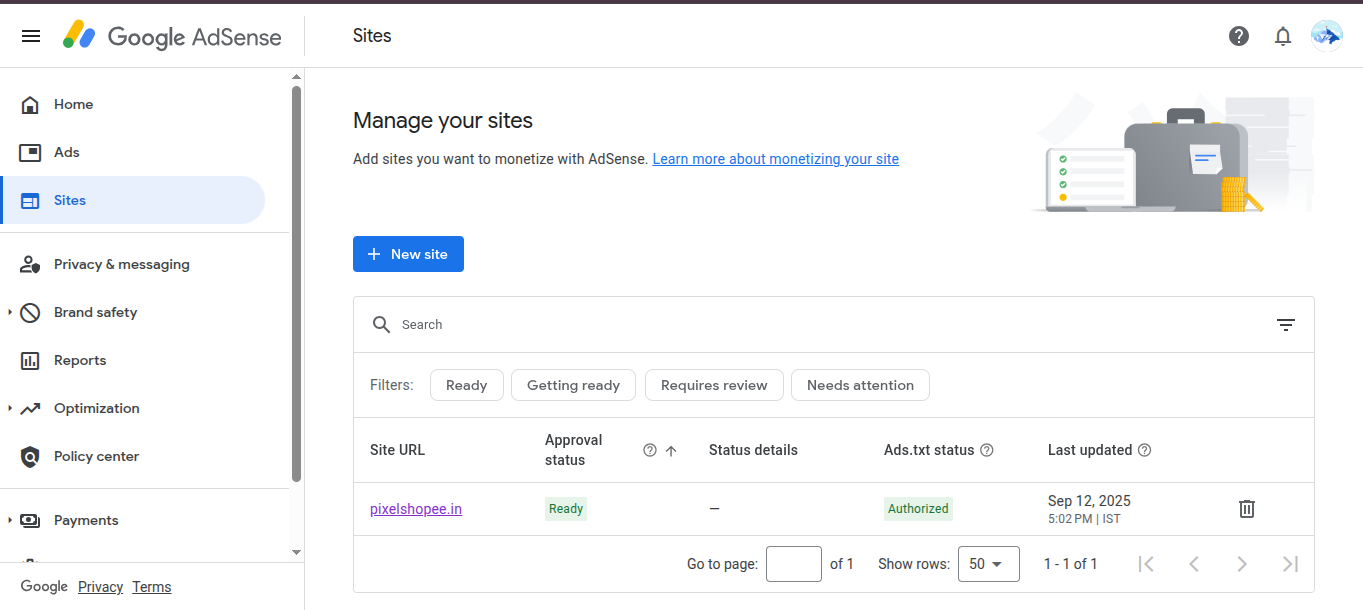Open the table filter icon
The height and width of the screenshot is (610, 1363).
1286,325
